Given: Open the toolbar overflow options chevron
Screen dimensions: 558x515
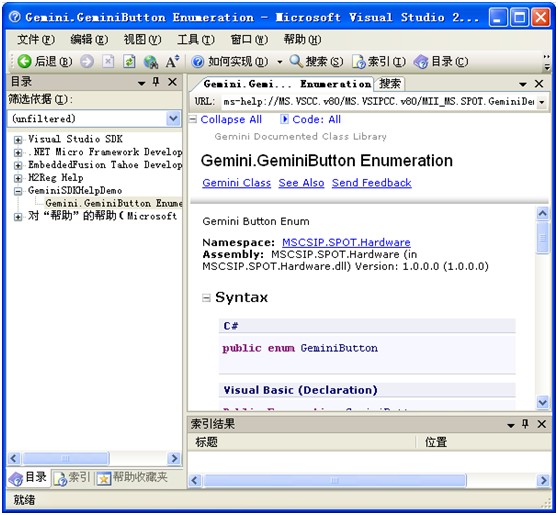Looking at the screenshot, I should [547, 62].
